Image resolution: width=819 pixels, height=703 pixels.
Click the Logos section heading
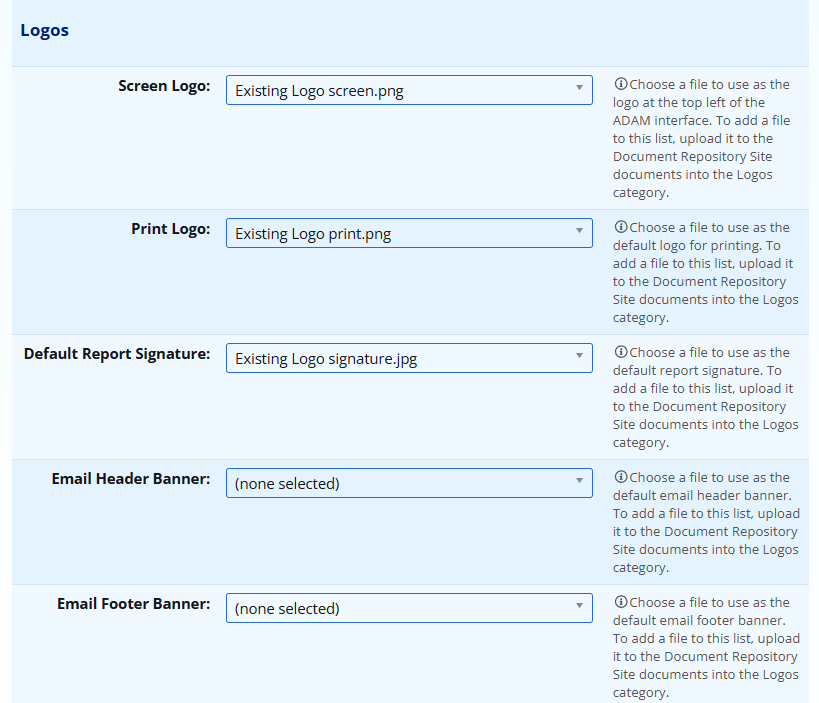click(45, 31)
